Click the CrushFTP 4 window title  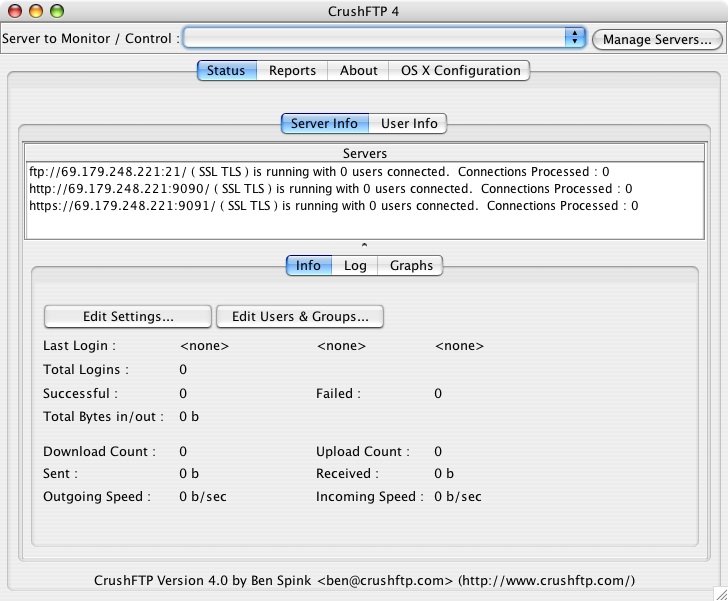click(x=364, y=11)
